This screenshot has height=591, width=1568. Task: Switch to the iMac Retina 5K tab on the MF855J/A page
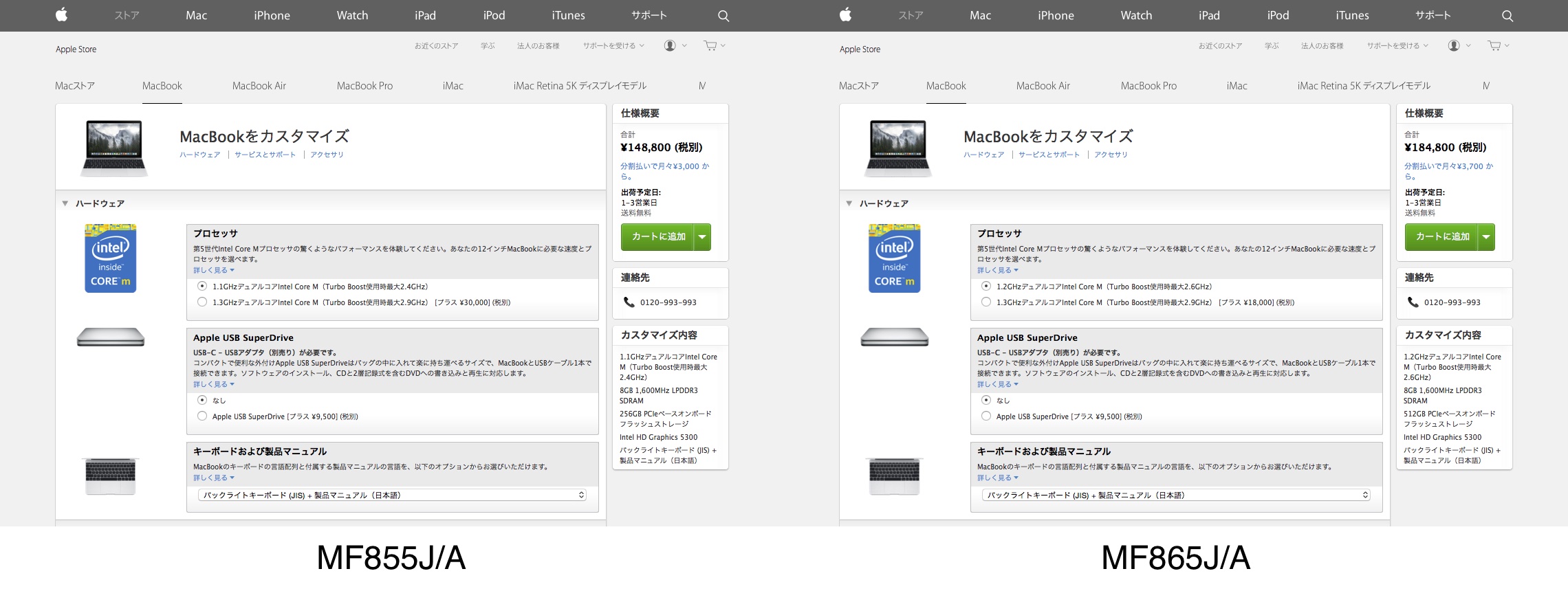coord(580,86)
